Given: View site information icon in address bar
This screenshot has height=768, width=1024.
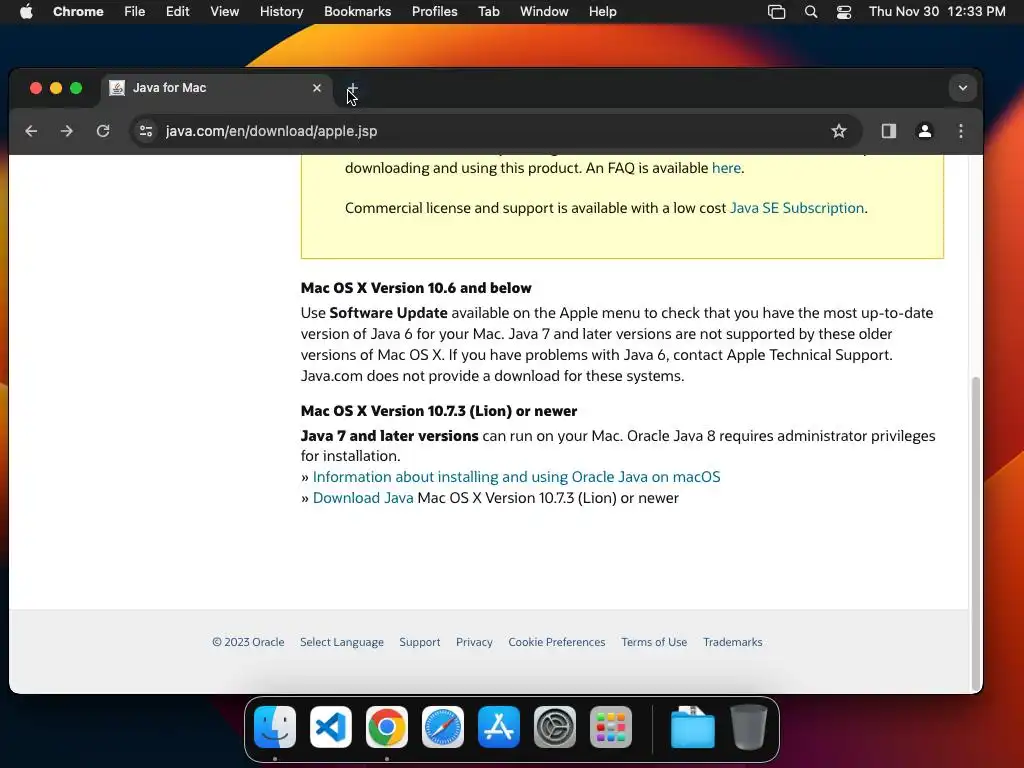Looking at the screenshot, I should click(146, 131).
